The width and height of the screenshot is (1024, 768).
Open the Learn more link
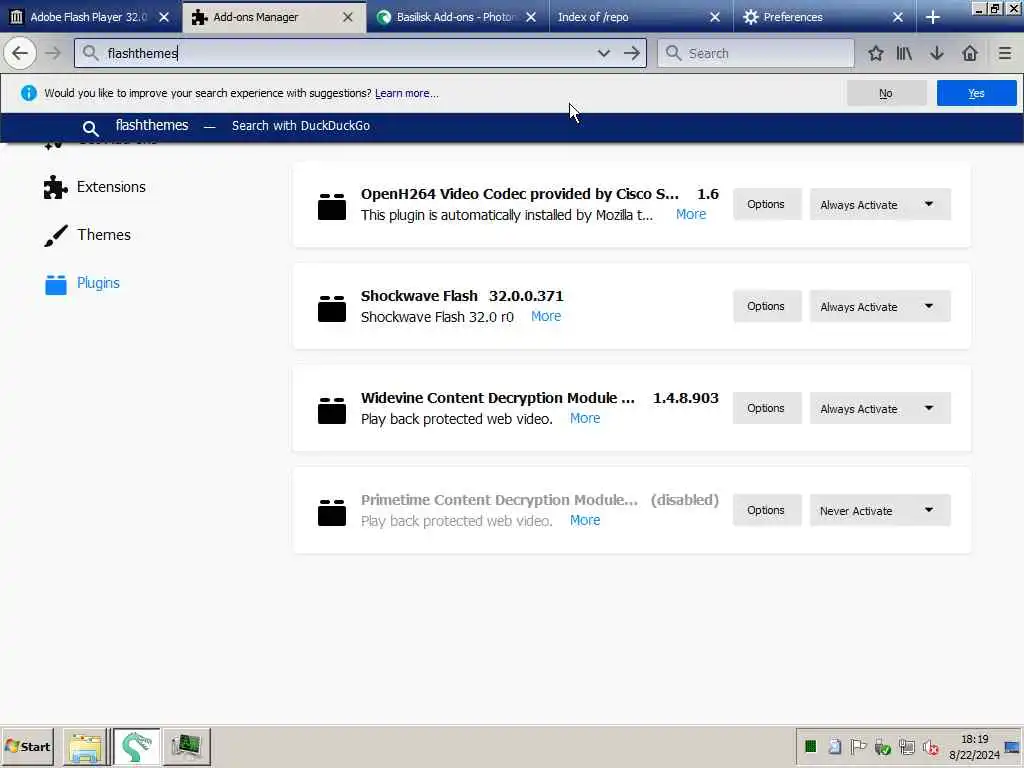(406, 93)
